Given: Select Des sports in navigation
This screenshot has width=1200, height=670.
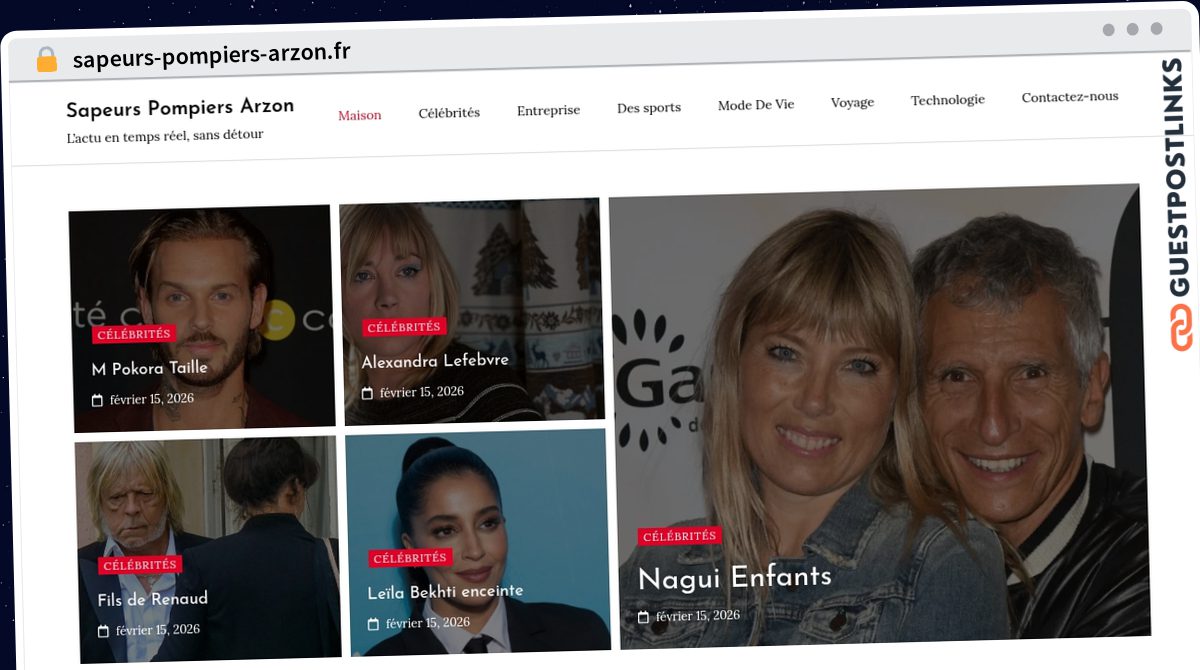Looking at the screenshot, I should (x=649, y=108).
